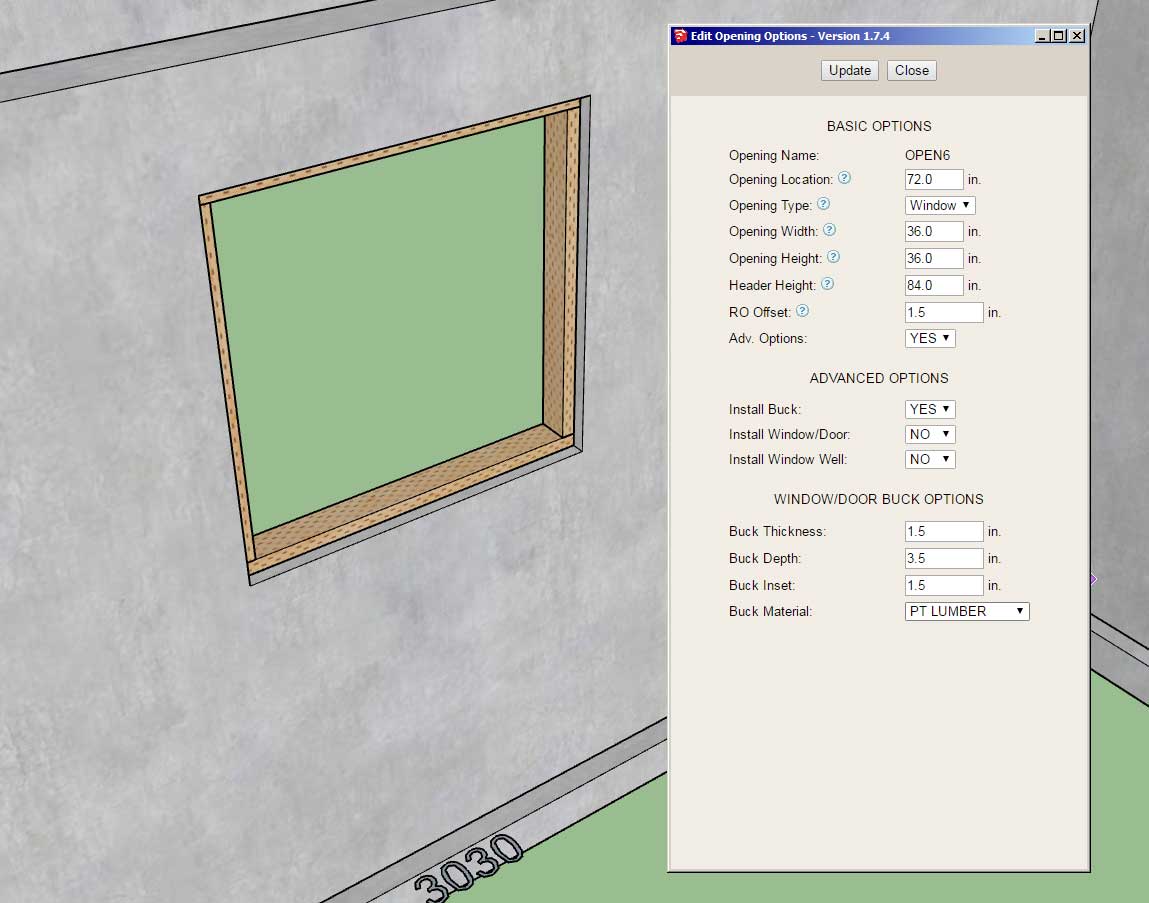Click the help icon beside Opening Width
Screen dimensions: 1149x903
pos(829,230)
